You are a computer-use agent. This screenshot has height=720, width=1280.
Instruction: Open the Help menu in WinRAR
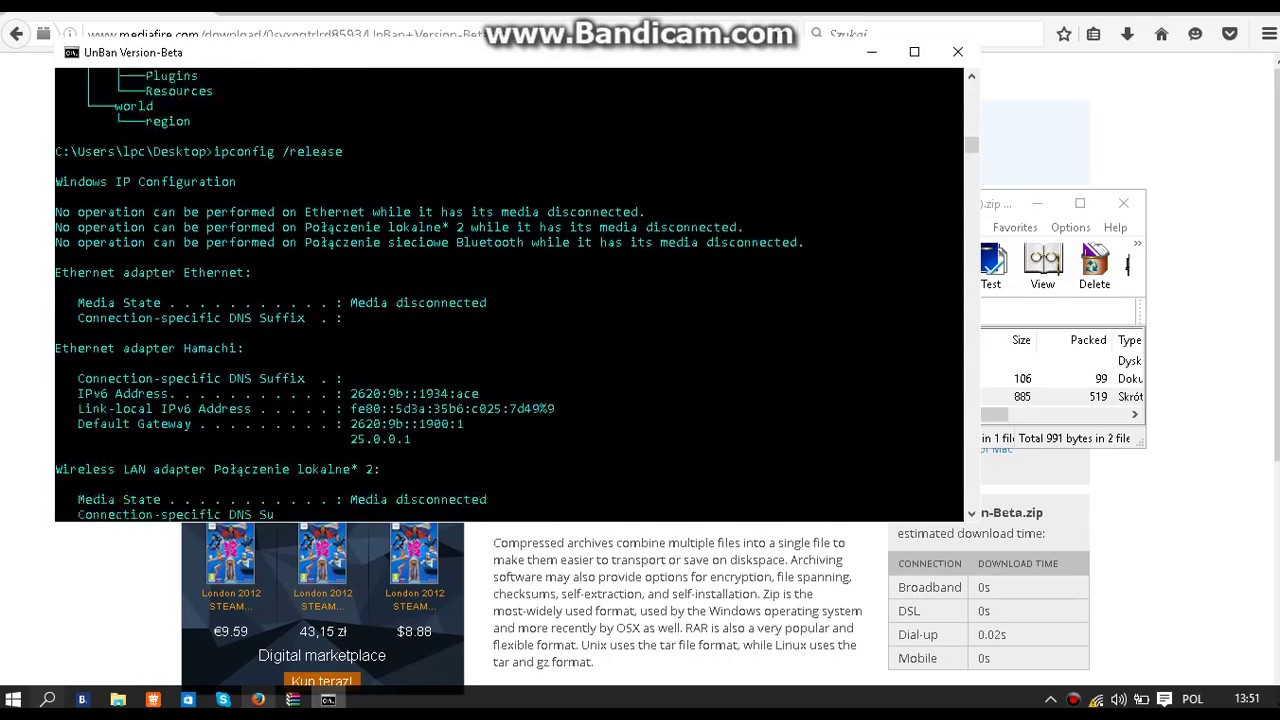click(x=1115, y=227)
